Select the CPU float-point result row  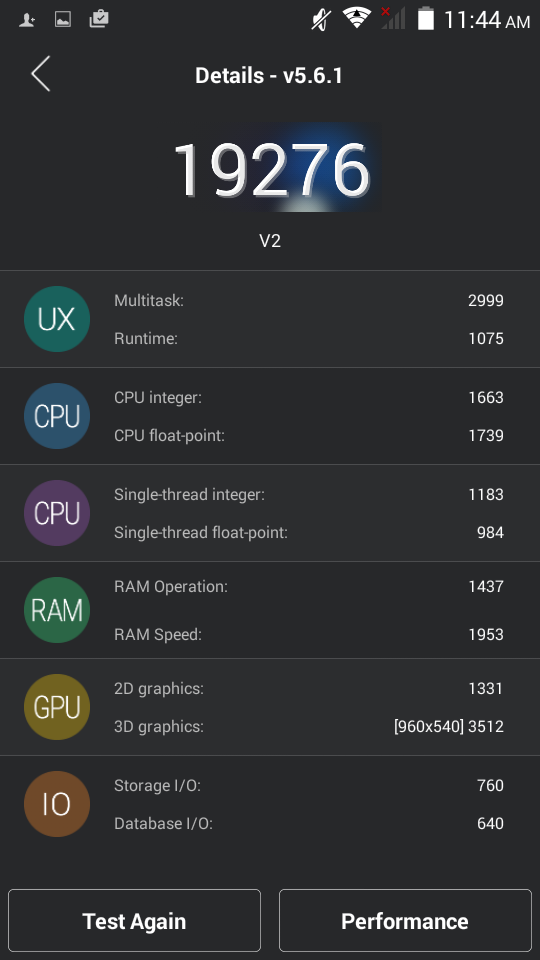pyautogui.click(x=309, y=436)
